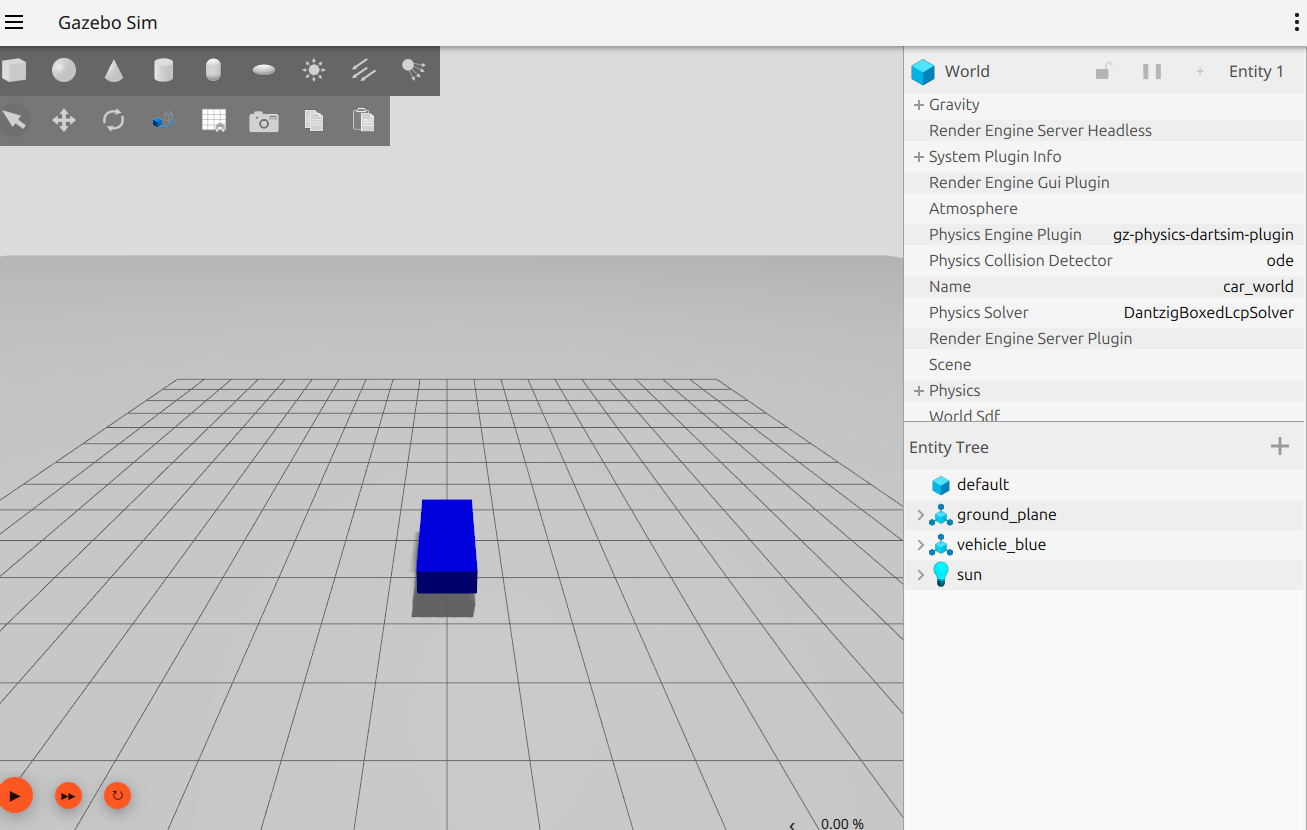This screenshot has height=830, width=1307.
Task: Open the snap settings tool
Action: click(164, 120)
